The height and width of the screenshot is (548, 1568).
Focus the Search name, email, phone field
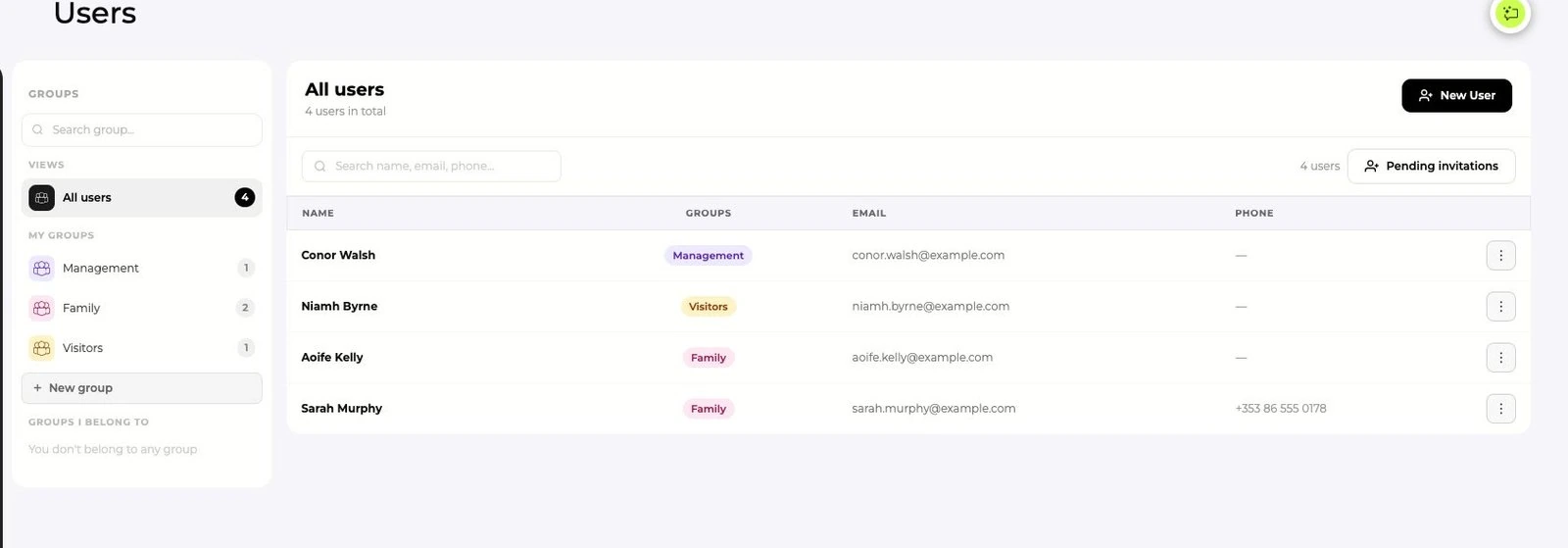[431, 167]
